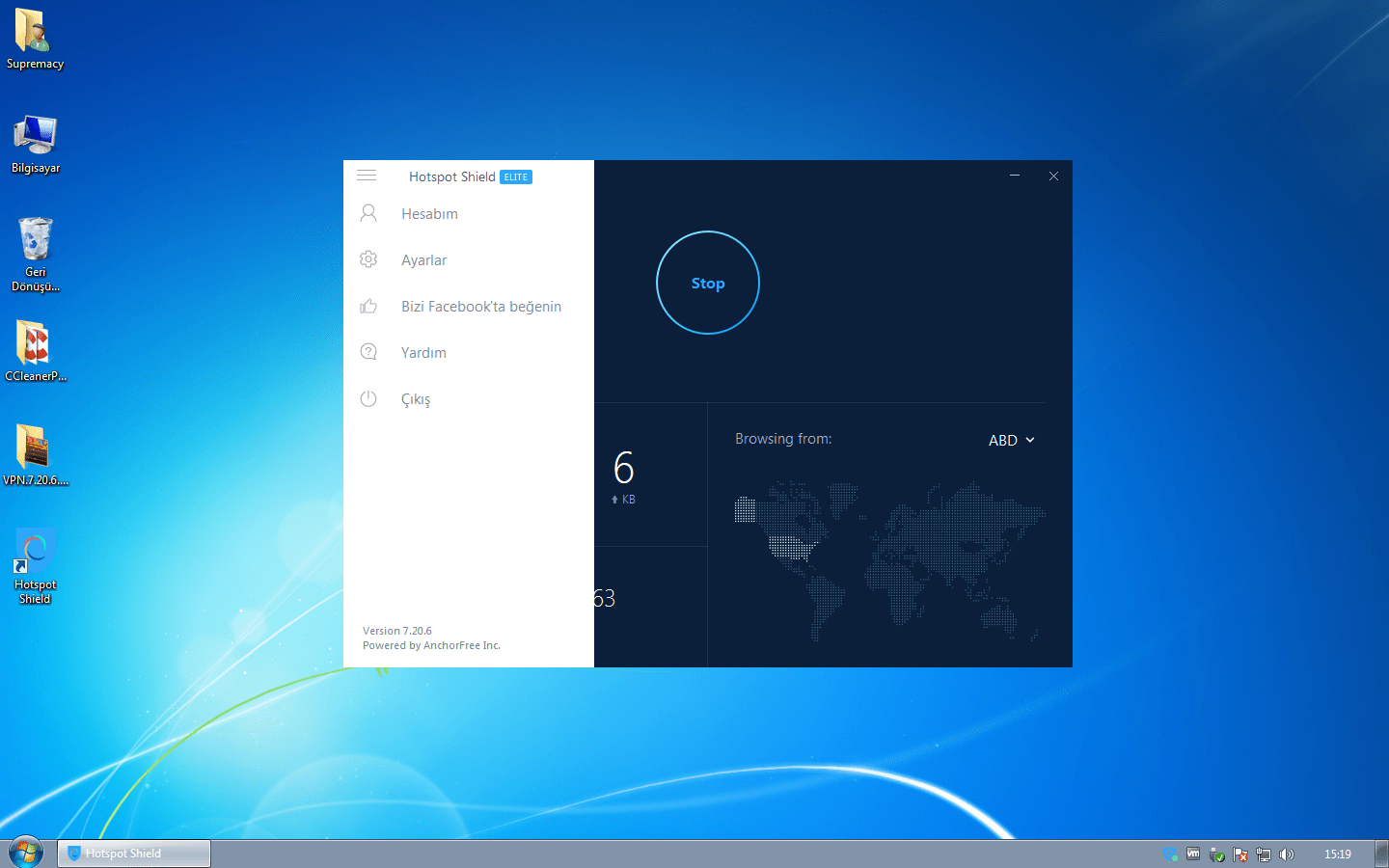Click Powered by AnchorFree Inc. text

[431, 645]
